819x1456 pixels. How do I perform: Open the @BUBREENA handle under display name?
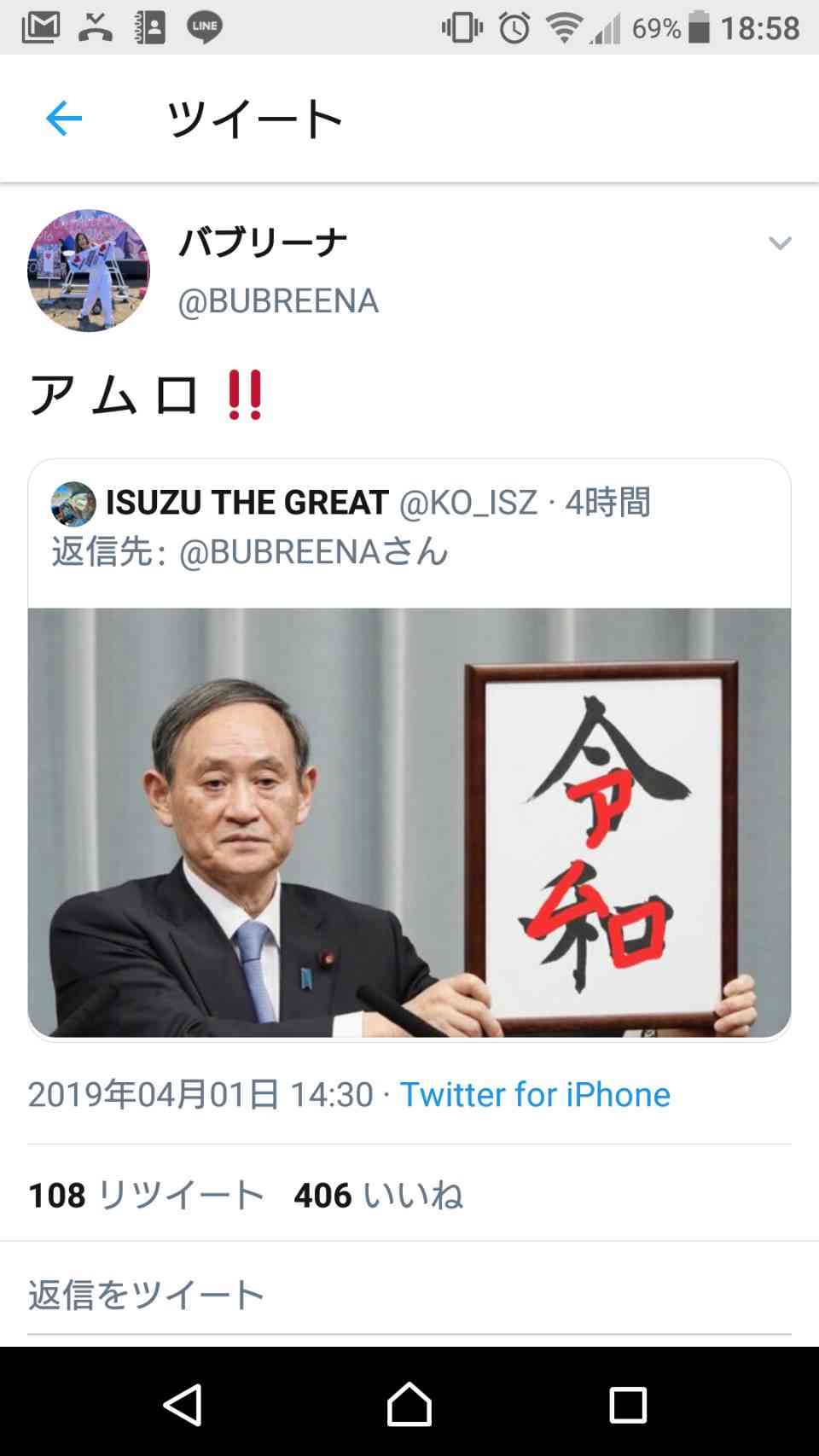(x=278, y=300)
